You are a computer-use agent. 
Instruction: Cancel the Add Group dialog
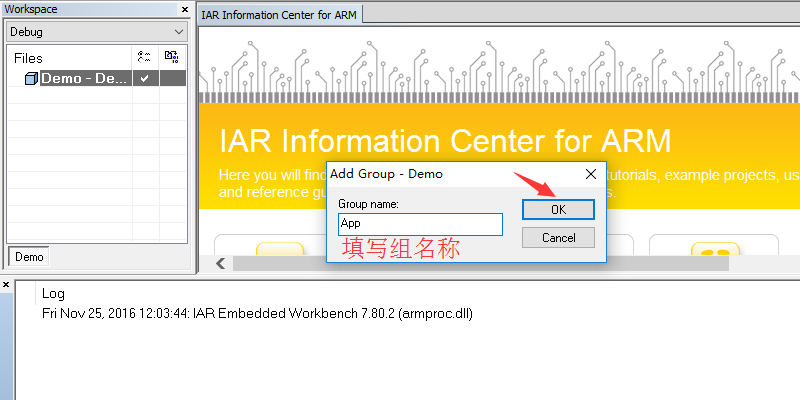click(558, 238)
